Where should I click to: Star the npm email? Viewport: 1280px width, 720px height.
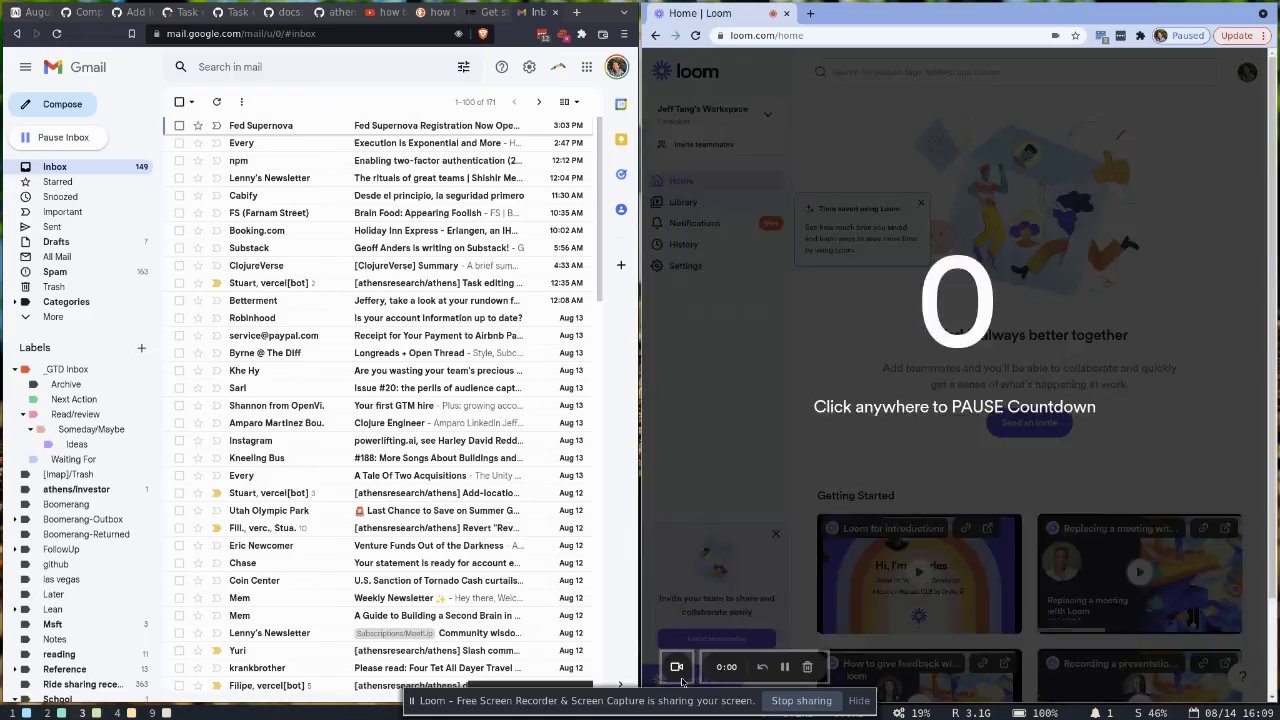[198, 161]
